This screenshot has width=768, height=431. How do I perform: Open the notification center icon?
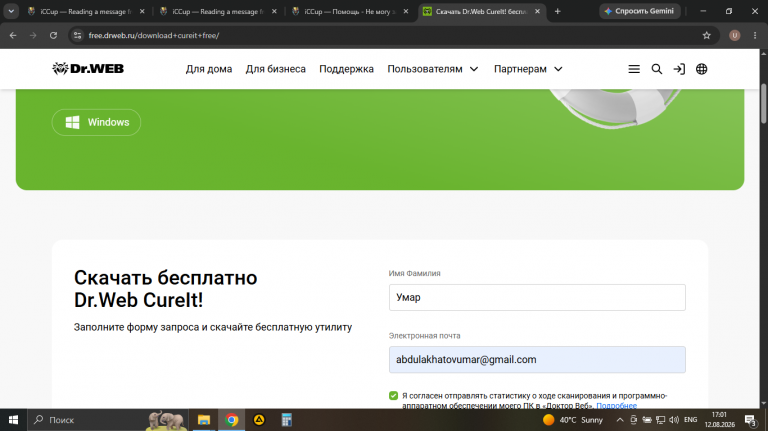(x=751, y=420)
